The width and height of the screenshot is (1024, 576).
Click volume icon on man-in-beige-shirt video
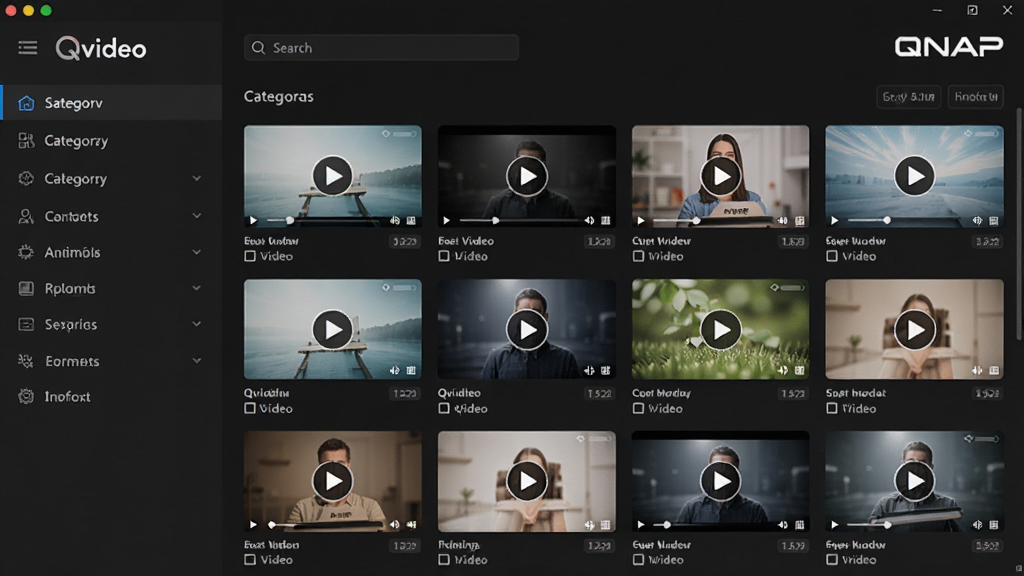click(394, 524)
